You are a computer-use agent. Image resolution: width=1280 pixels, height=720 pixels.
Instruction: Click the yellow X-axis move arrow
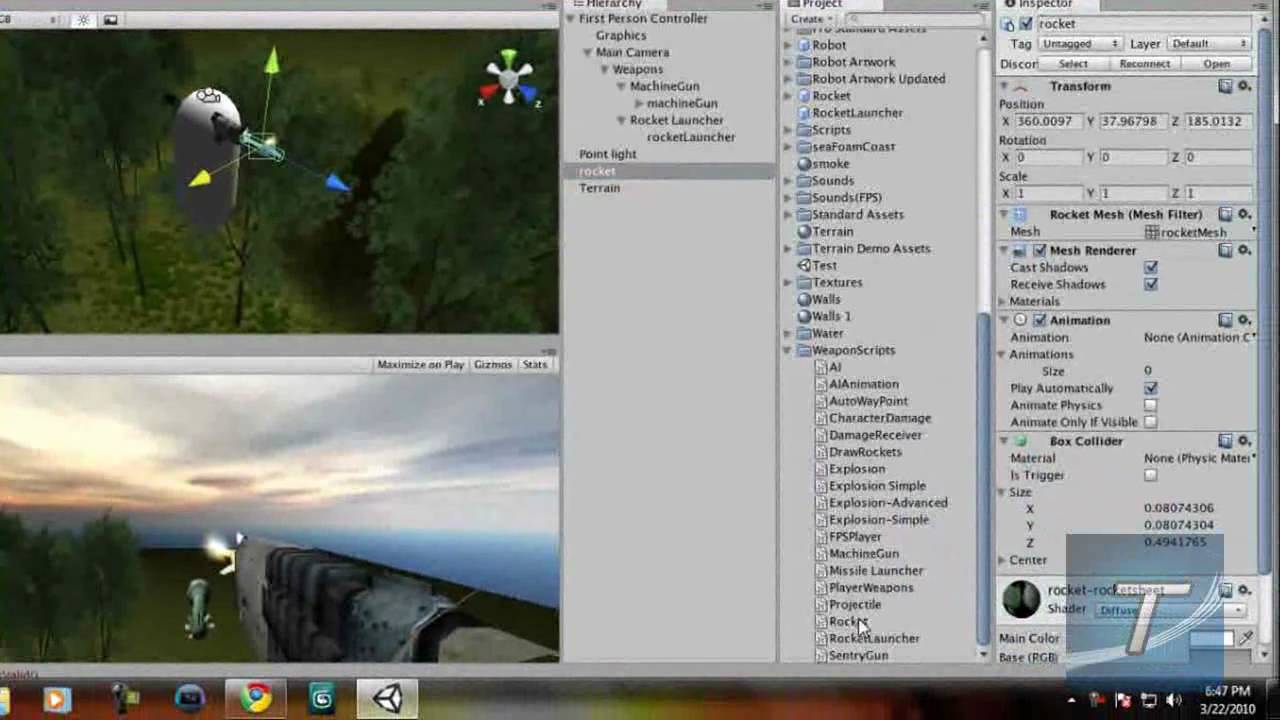(200, 178)
